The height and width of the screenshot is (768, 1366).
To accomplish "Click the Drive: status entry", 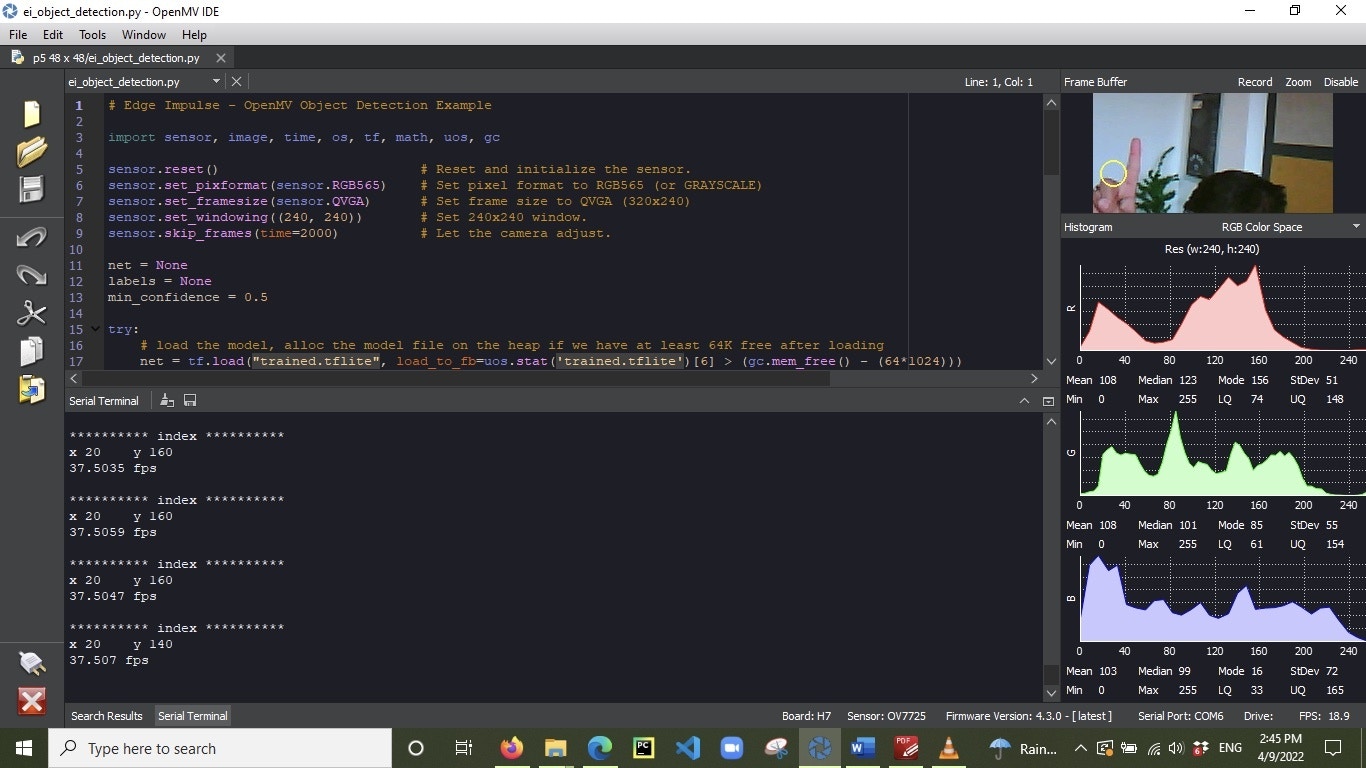I will 1258,716.
